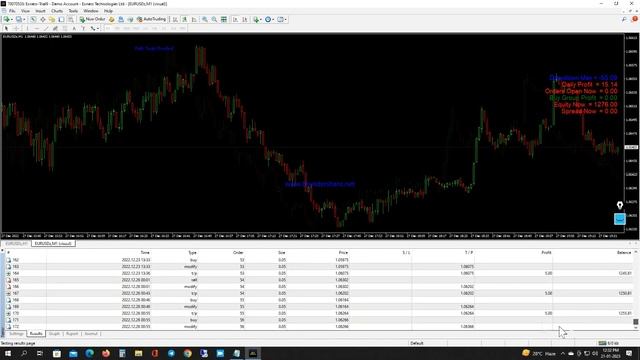Select the Text Label tool
This screenshot has height=360, width=640.
coord(83,28)
